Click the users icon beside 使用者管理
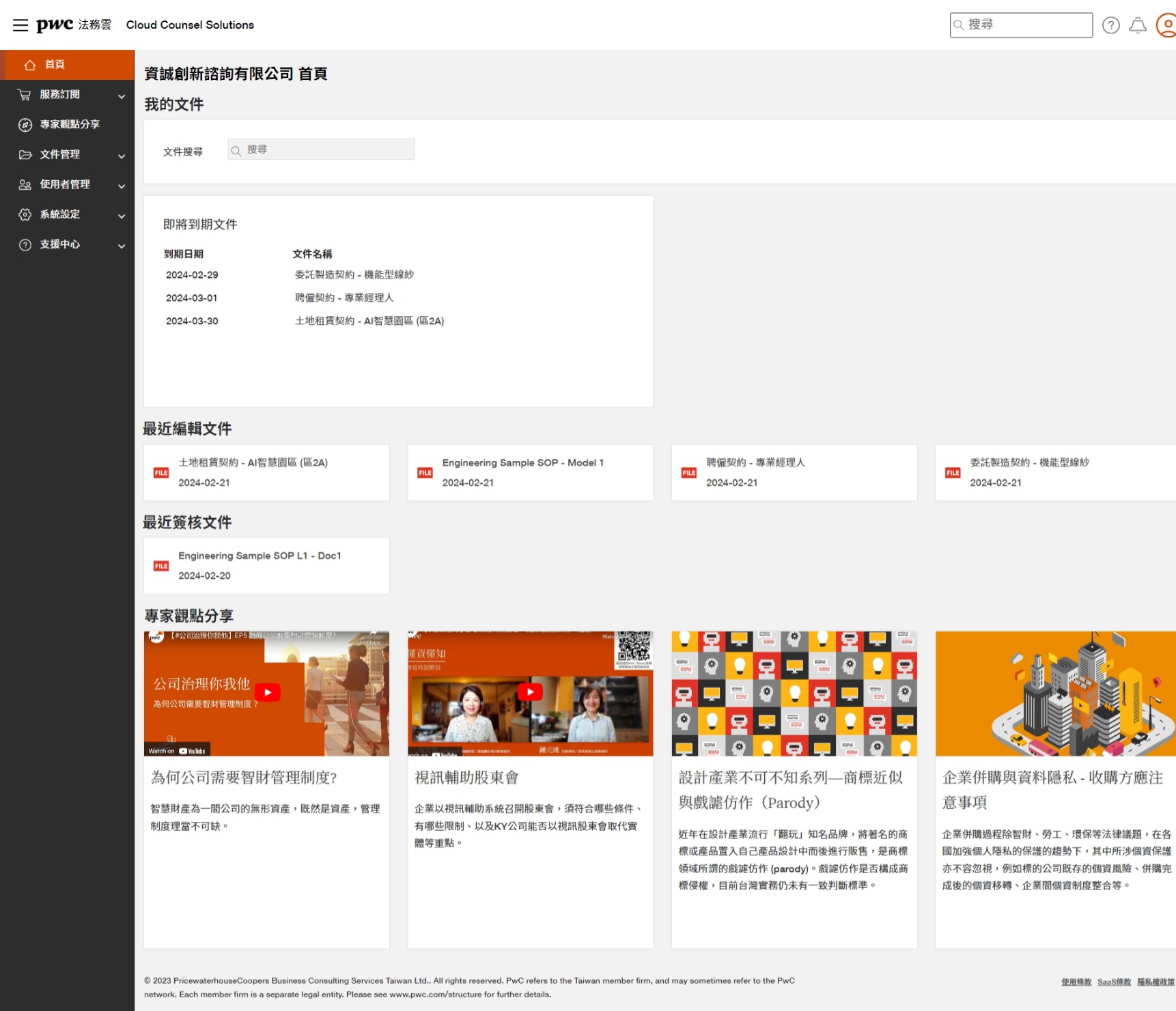 tap(25, 184)
